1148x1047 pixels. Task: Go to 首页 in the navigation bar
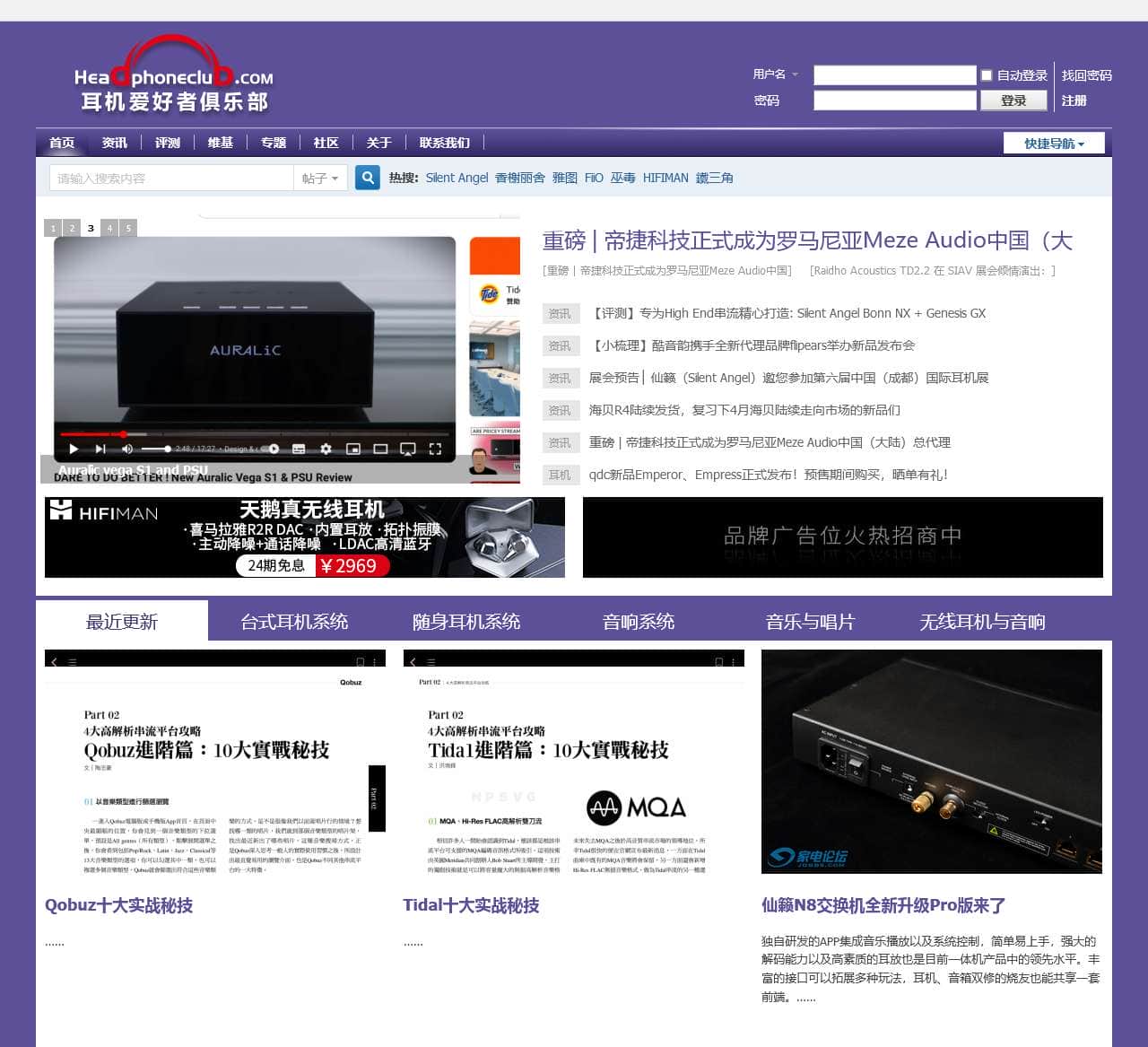click(62, 143)
